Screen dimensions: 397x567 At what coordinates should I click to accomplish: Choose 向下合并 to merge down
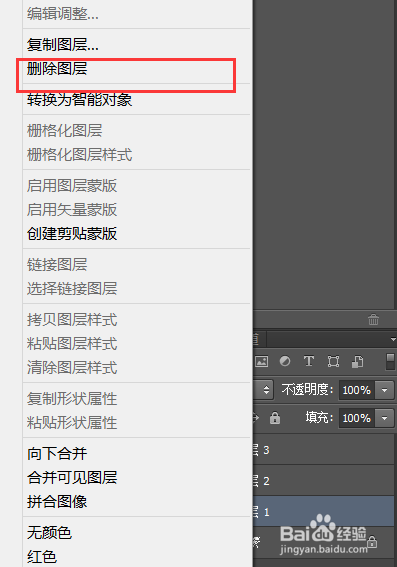point(57,453)
